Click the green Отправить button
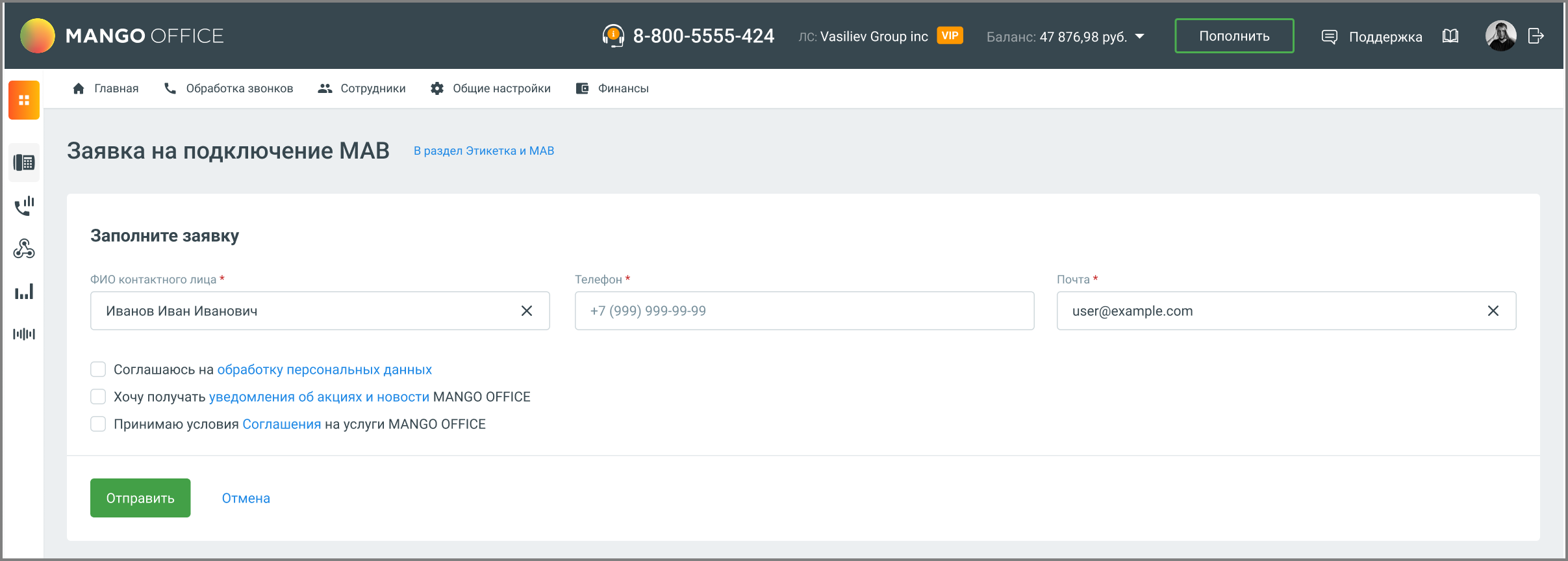Screen dimensions: 1568x561 point(140,498)
